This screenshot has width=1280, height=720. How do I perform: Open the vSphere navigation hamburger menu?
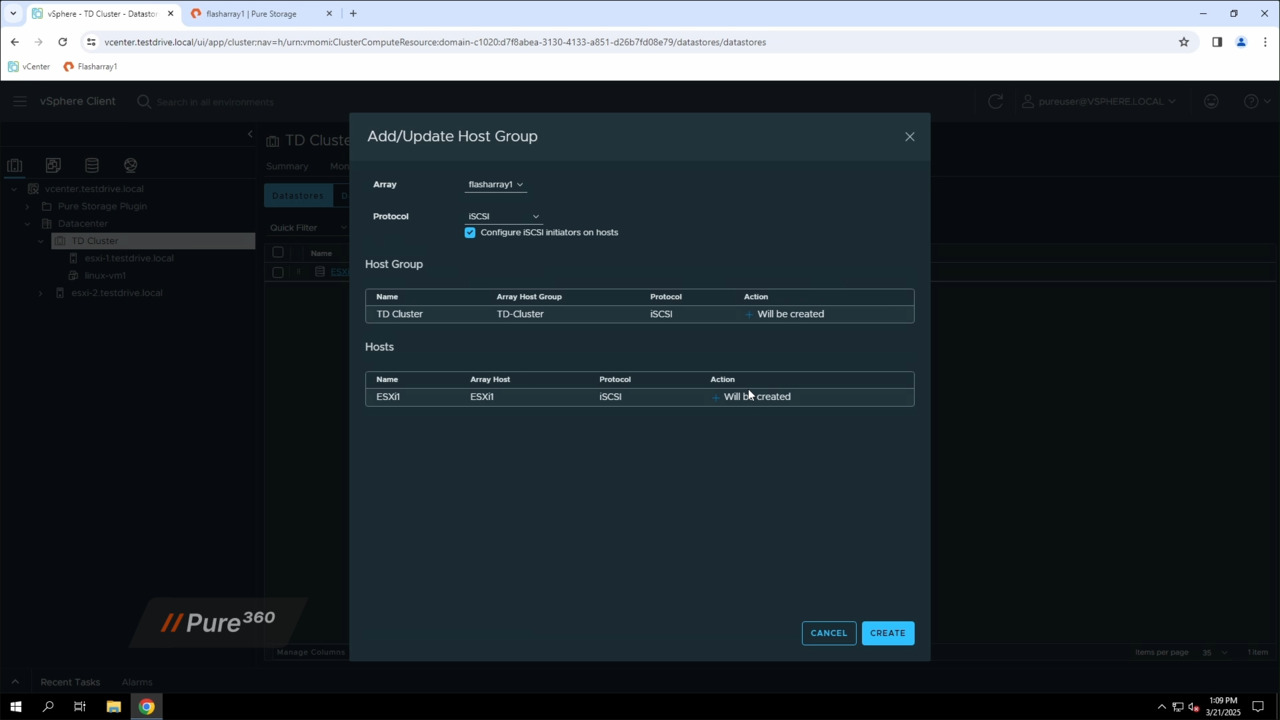(x=20, y=100)
